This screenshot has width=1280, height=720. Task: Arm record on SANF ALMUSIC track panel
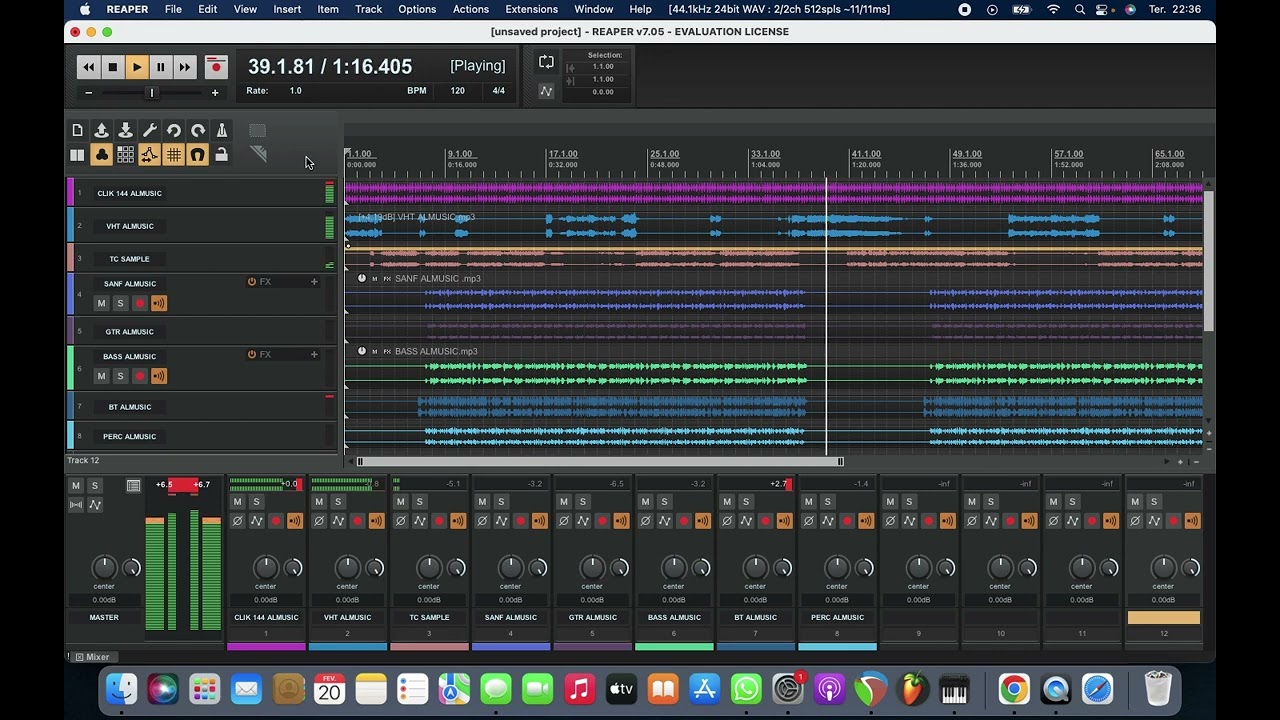coord(139,303)
